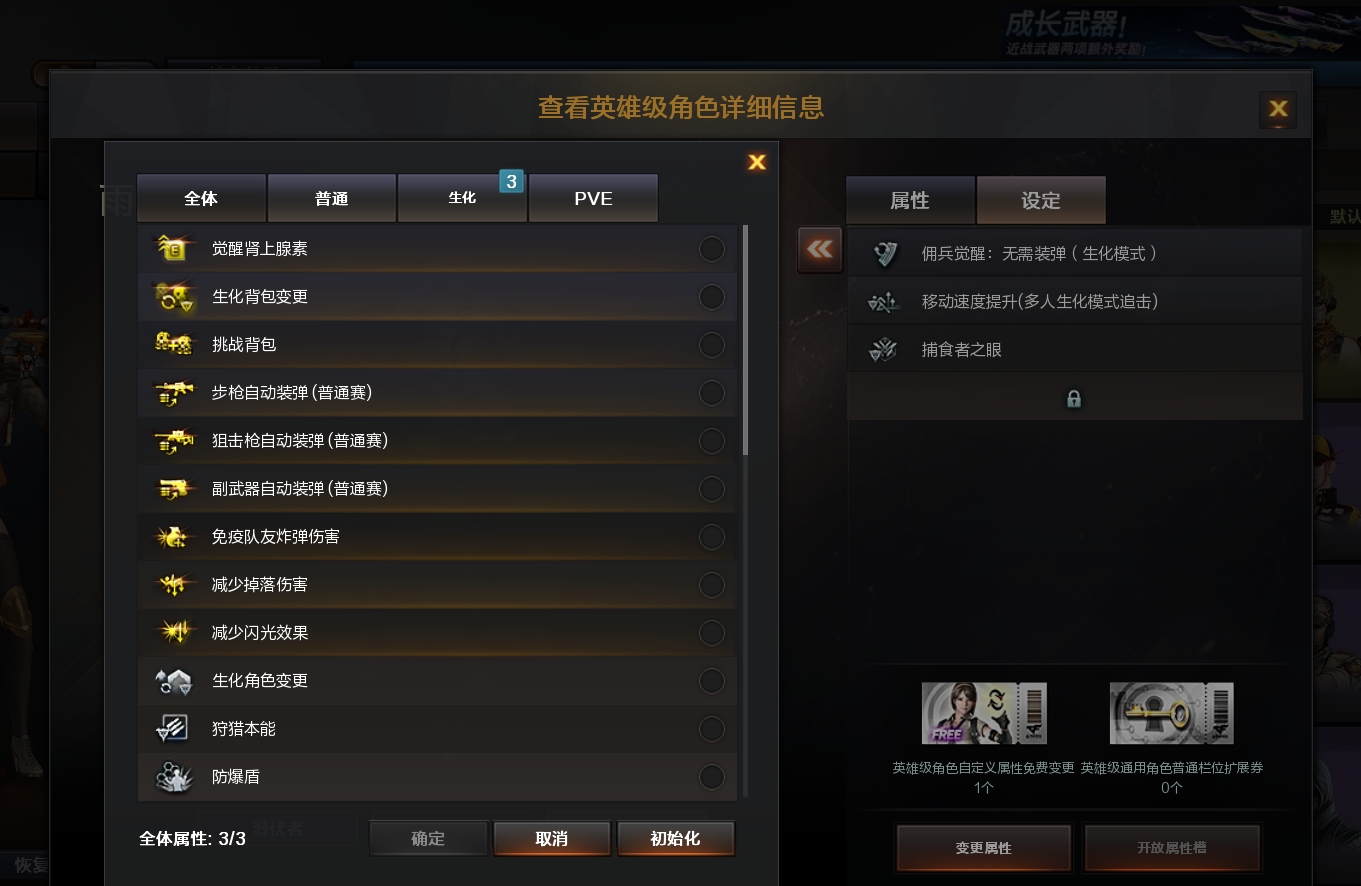Click the 步枪自动装弹 golden rifle icon
The image size is (1361, 886).
[173, 392]
